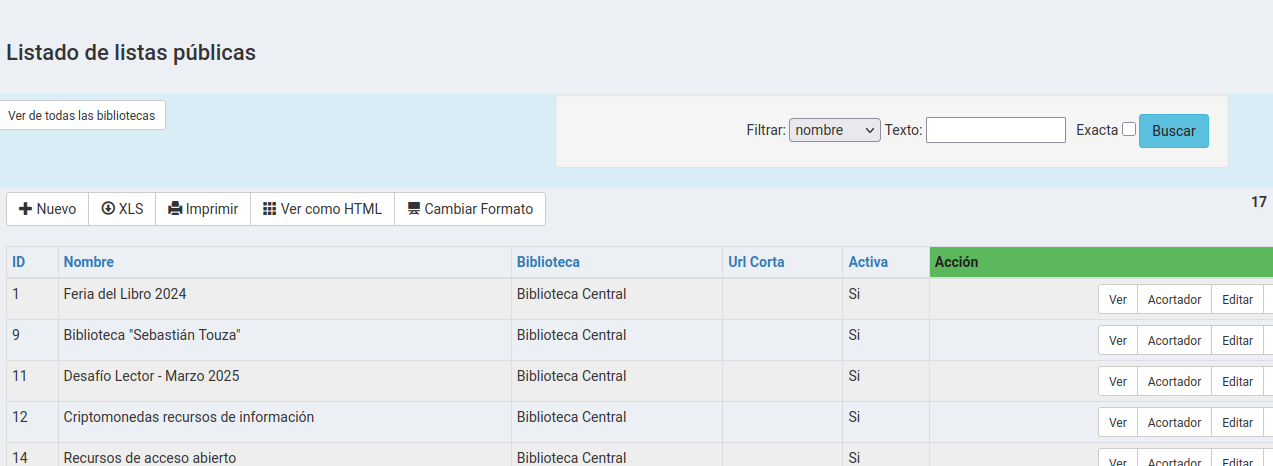This screenshot has width=1273, height=466.
Task: Sort by the Activa column header
Action: point(868,262)
